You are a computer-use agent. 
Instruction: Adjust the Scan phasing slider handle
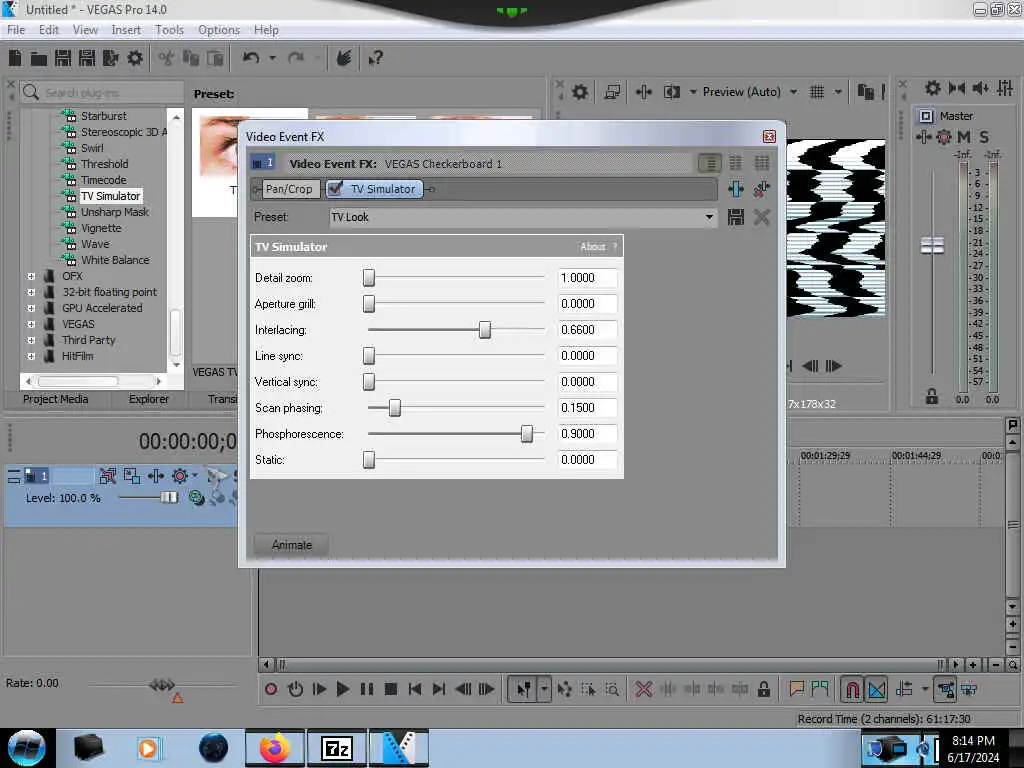coord(394,408)
